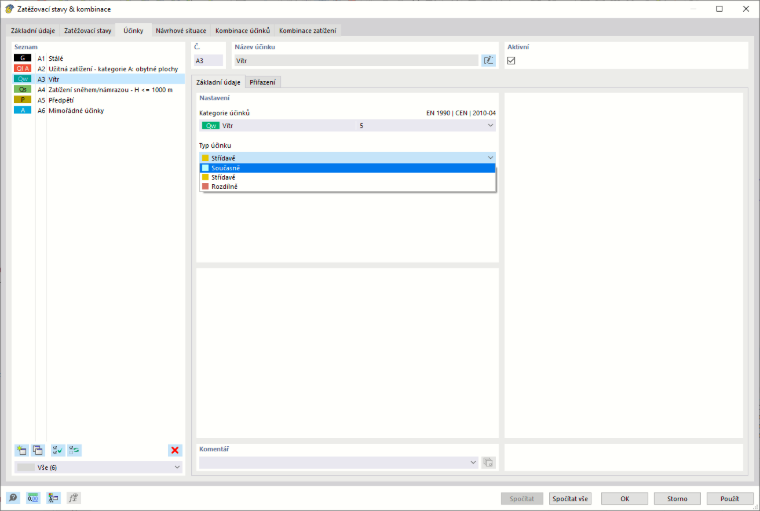Create a new action in the list
The image size is (760, 511).
click(21, 450)
